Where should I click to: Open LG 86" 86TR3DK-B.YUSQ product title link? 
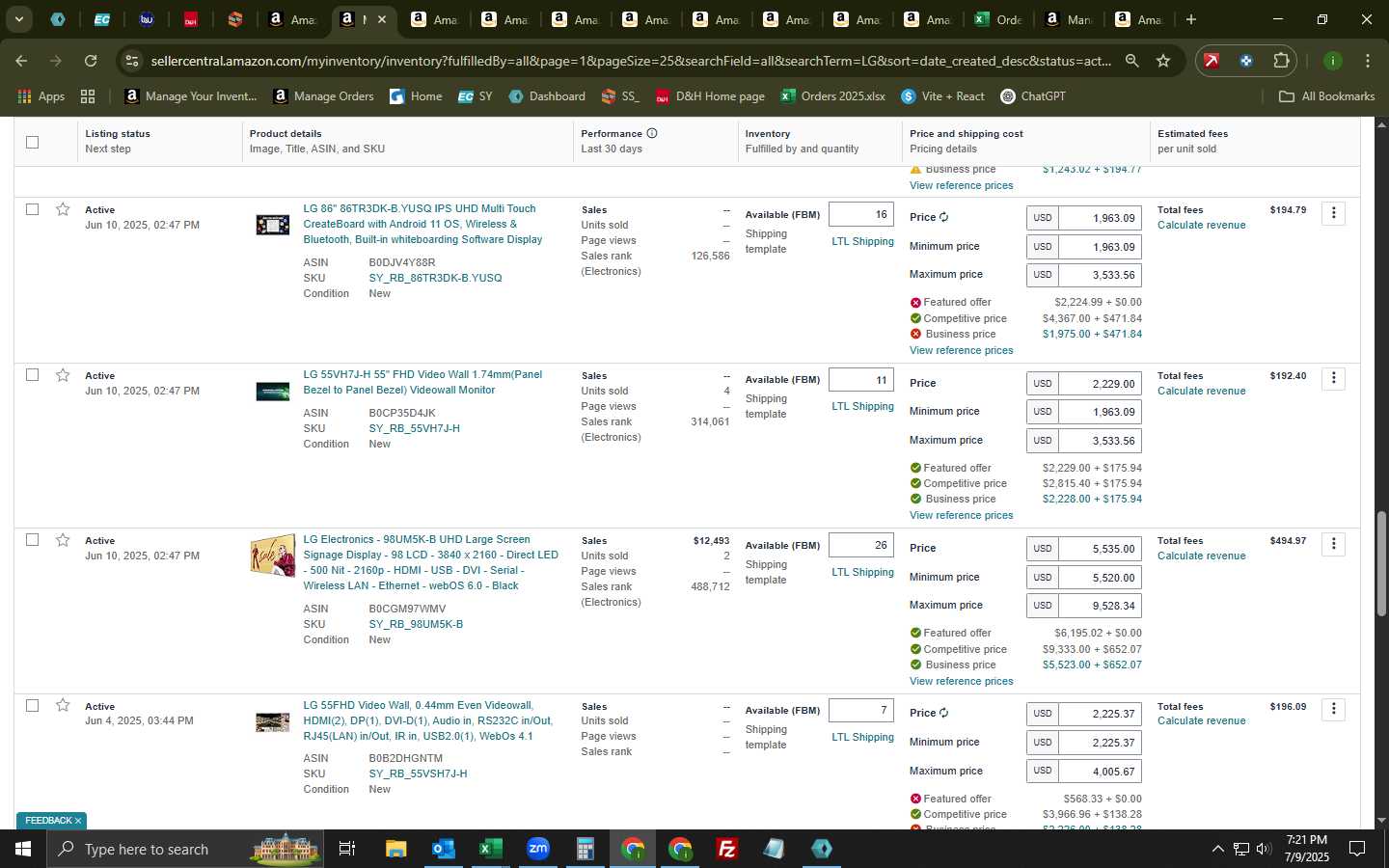click(x=422, y=224)
